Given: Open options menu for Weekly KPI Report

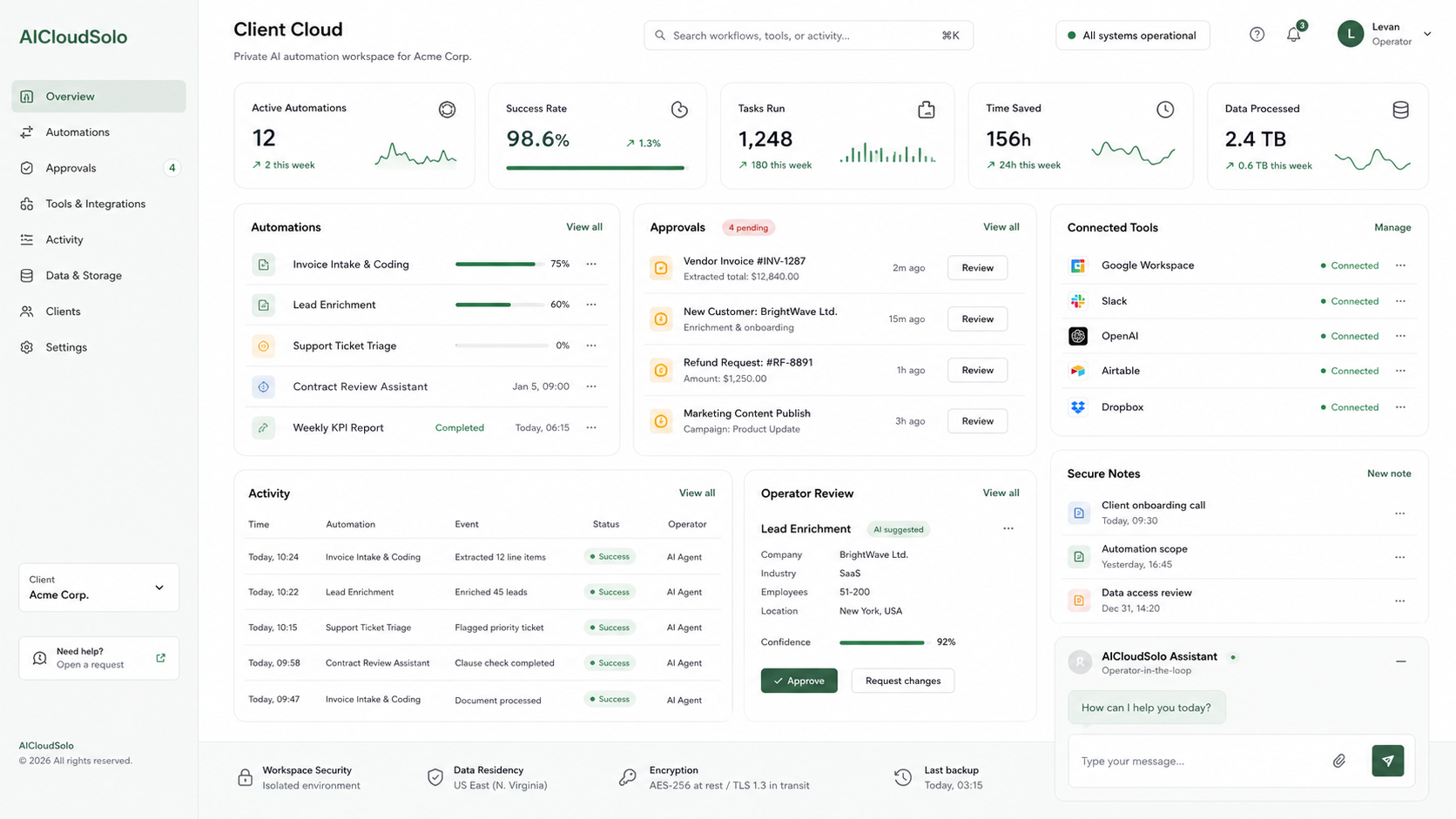Looking at the screenshot, I should pyautogui.click(x=591, y=427).
